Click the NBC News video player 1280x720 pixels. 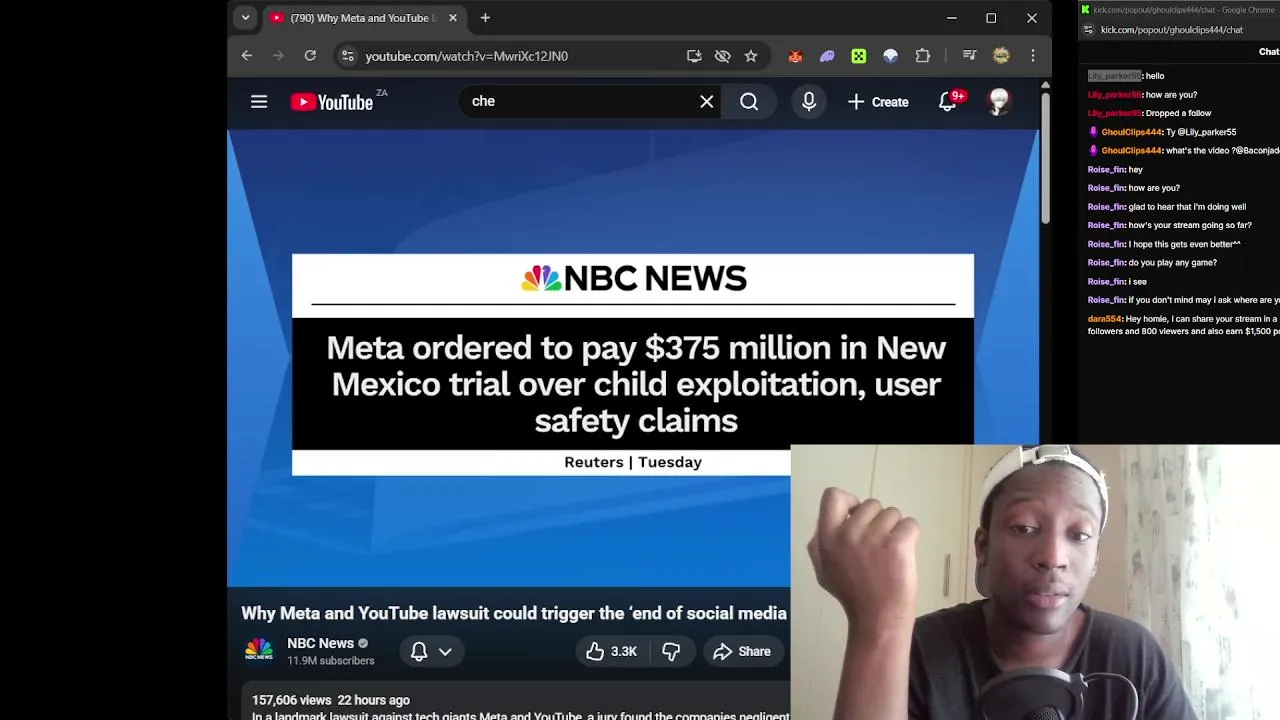[632, 360]
